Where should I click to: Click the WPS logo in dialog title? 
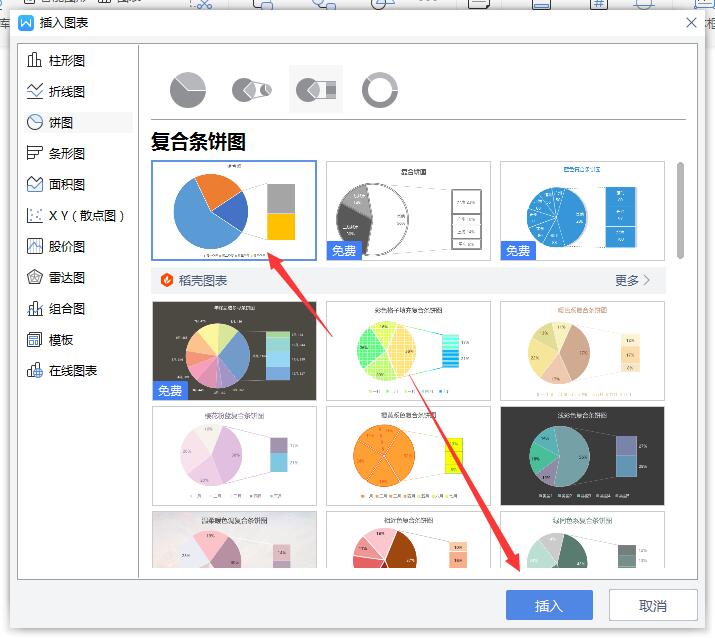[26, 23]
